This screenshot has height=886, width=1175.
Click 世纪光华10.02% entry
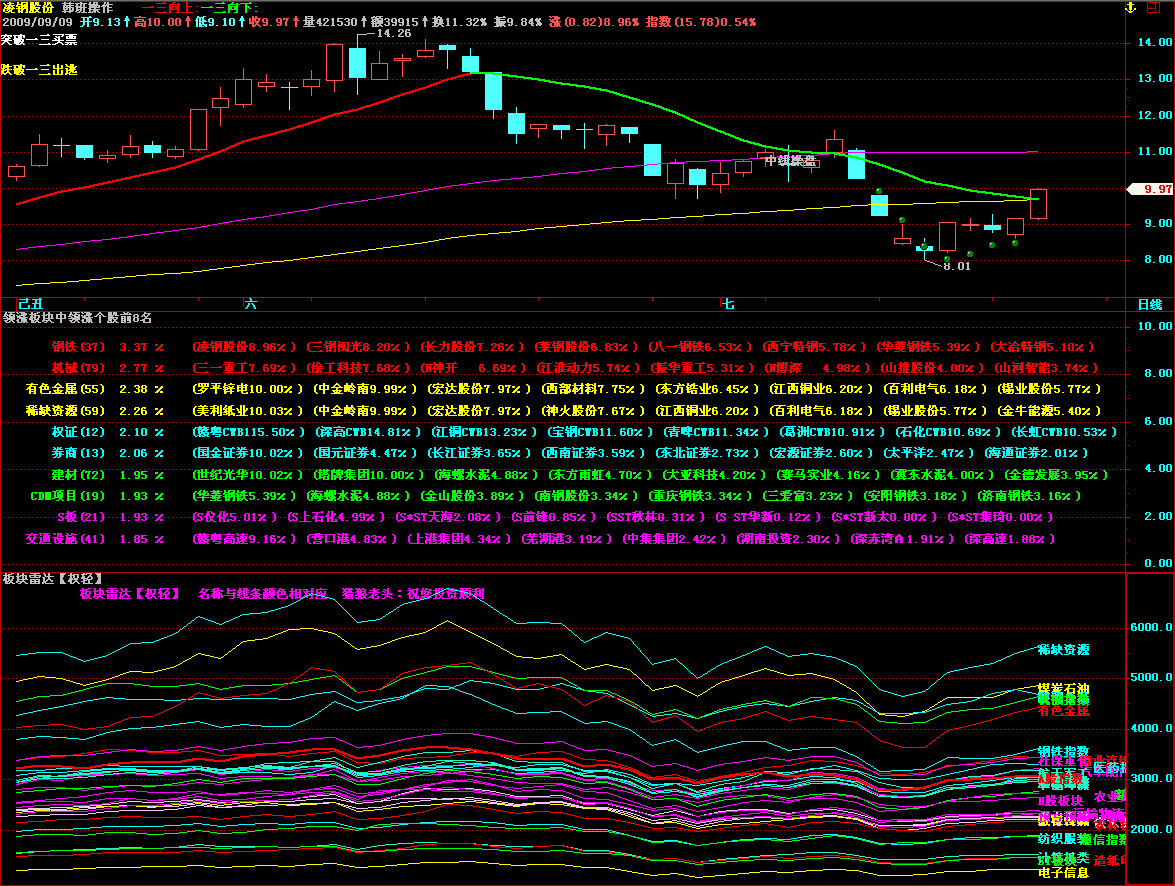coord(247,474)
